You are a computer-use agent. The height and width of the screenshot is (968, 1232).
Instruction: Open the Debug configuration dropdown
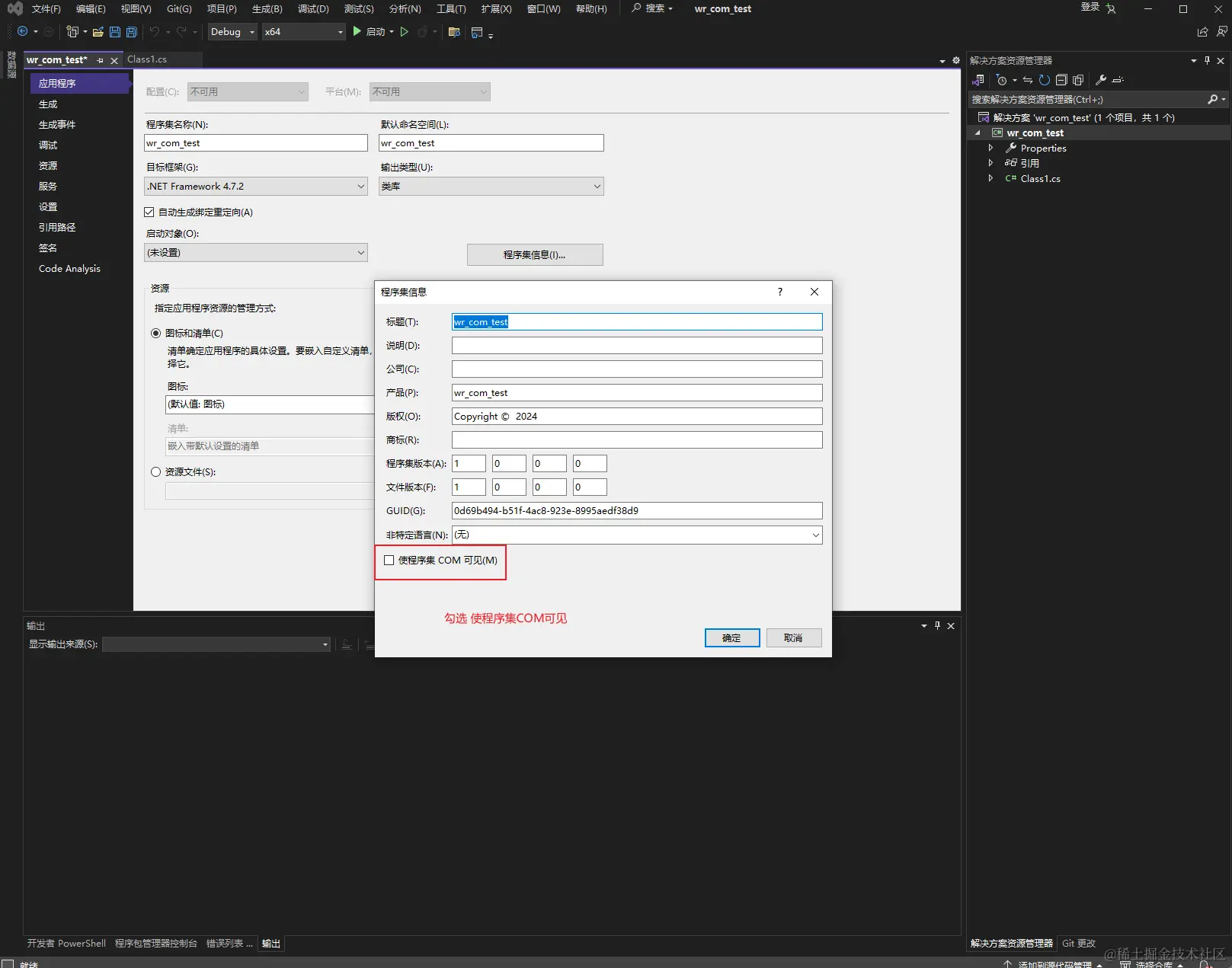(x=232, y=32)
